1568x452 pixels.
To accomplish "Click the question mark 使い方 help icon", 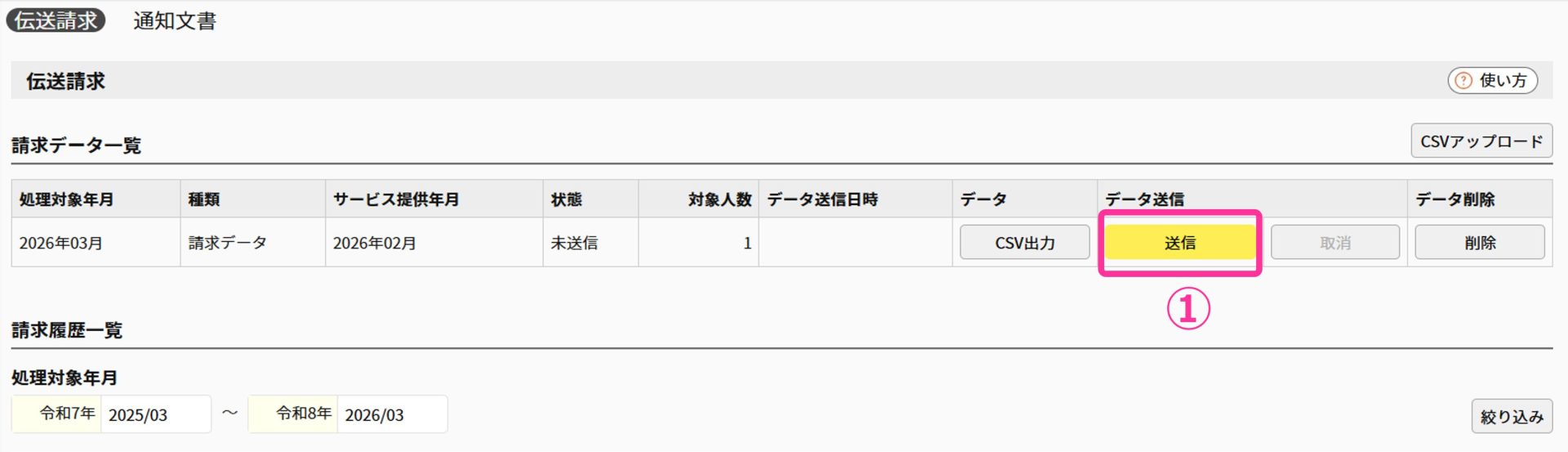I will coord(1463,80).
